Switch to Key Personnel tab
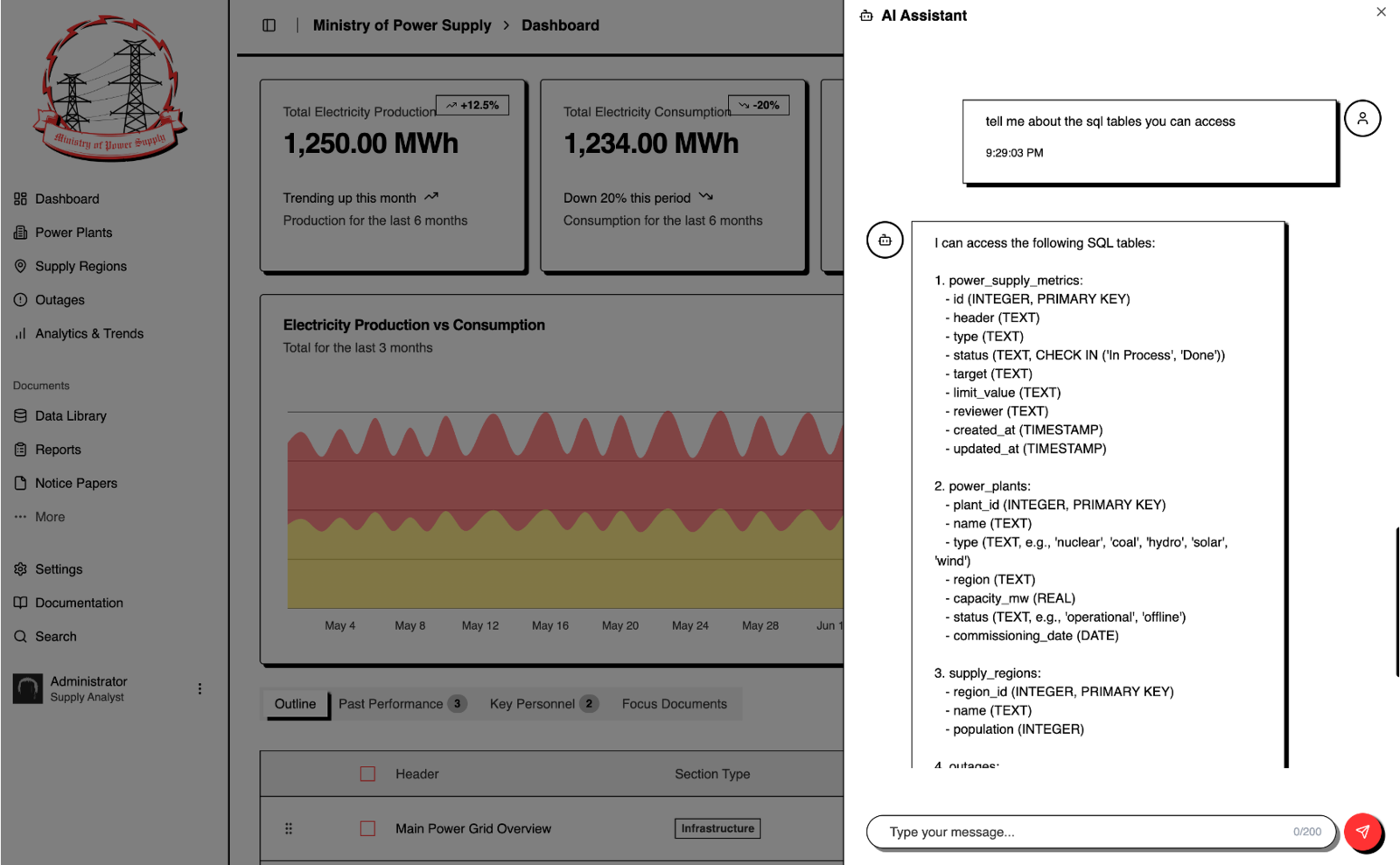The height and width of the screenshot is (865, 1400). pyautogui.click(x=543, y=704)
